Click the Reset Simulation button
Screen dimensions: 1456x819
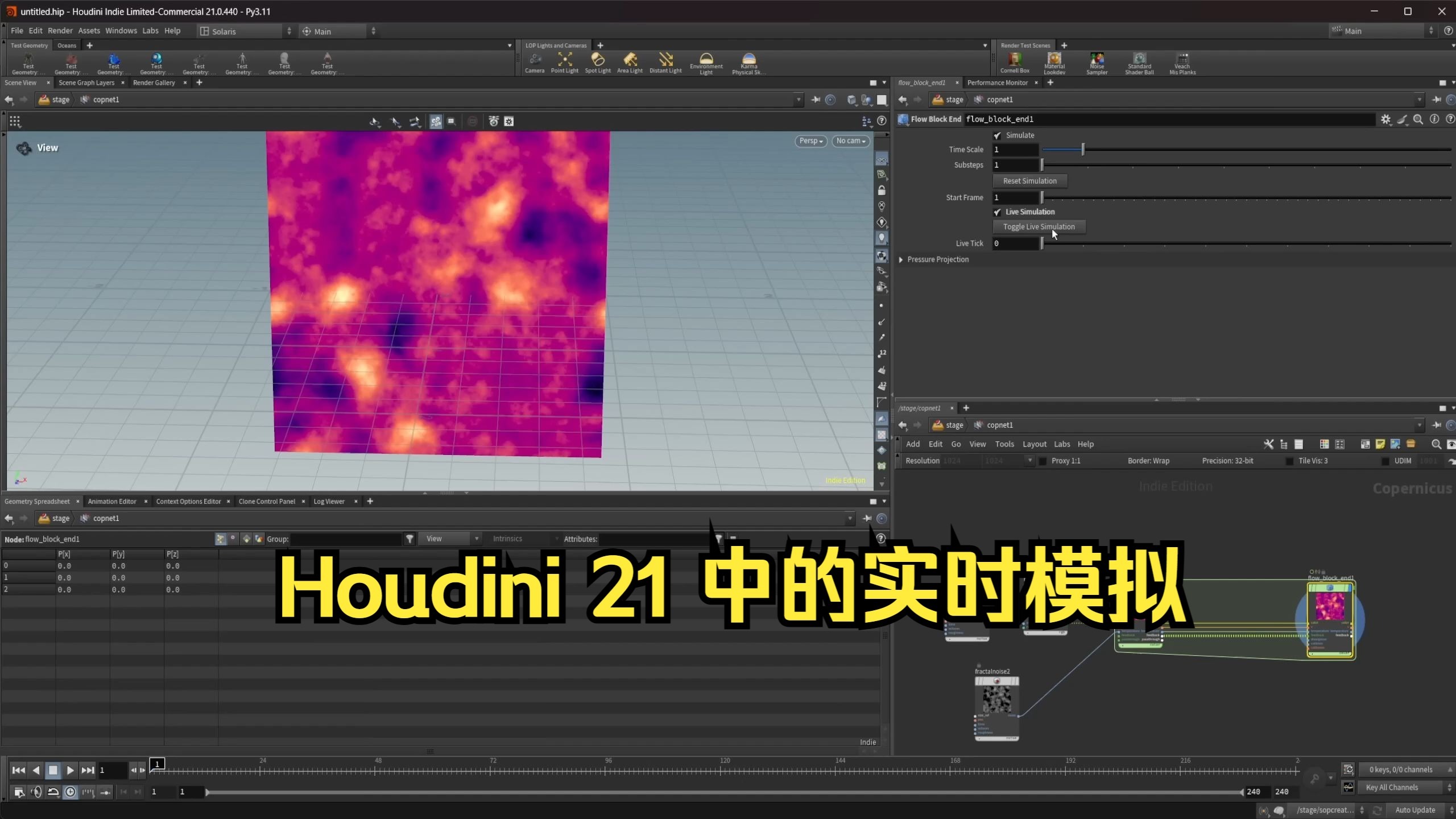point(1030,181)
